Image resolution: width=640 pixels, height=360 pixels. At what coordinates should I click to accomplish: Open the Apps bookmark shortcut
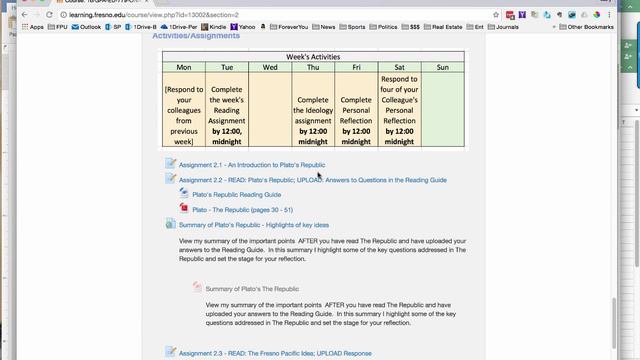coord(33,27)
